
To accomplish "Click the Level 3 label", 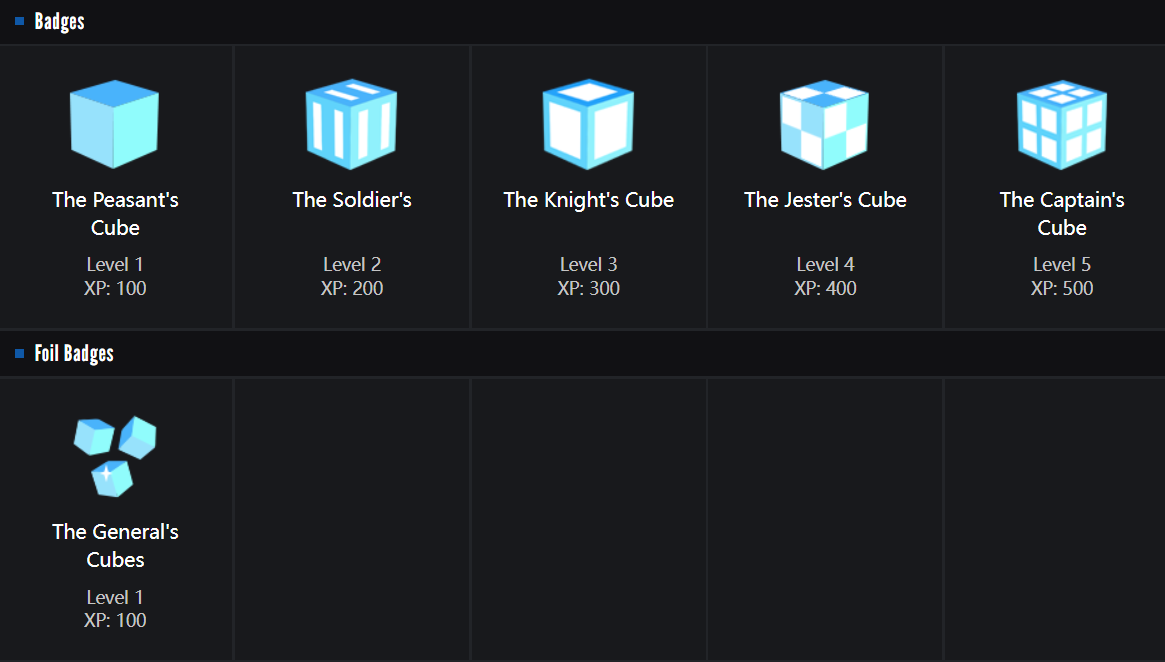I will click(588, 264).
